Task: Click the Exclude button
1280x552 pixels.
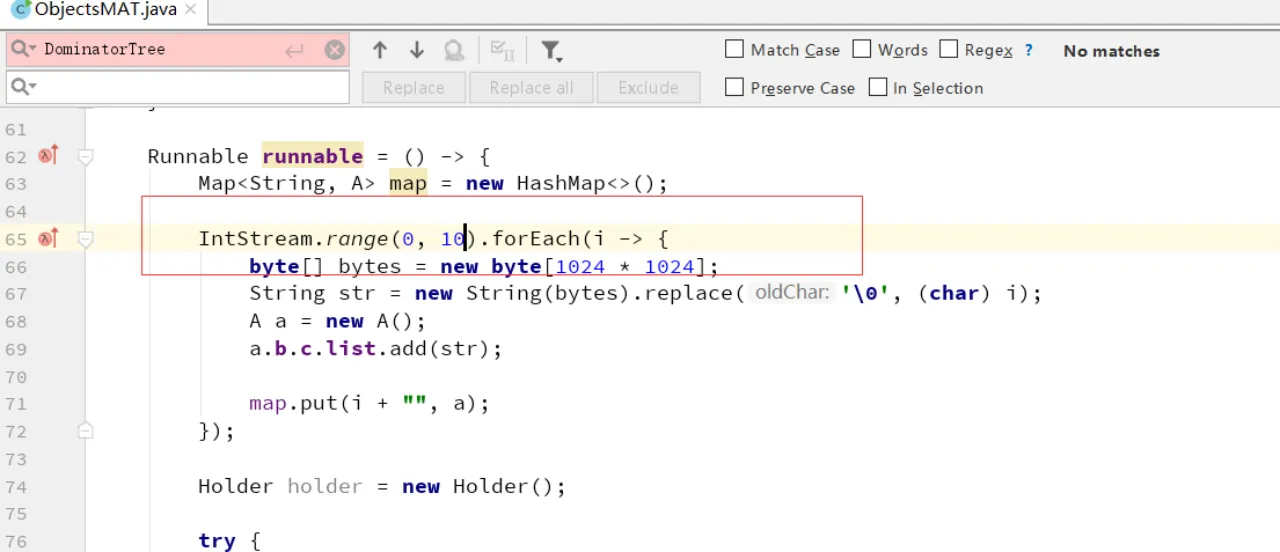Action: click(x=648, y=88)
